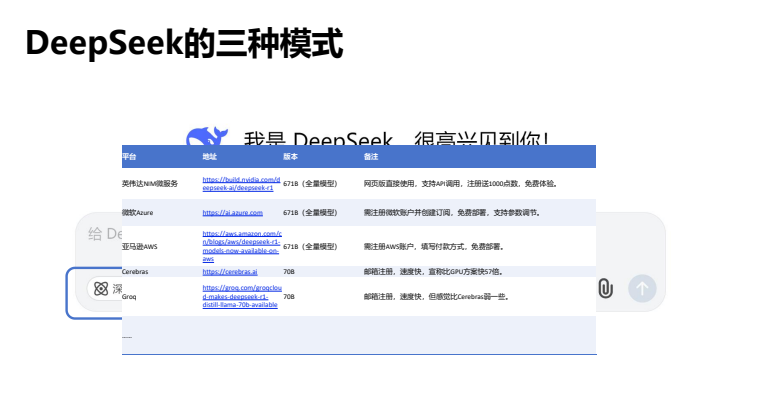
Task: Click the 备注 column header
Action: (371, 156)
